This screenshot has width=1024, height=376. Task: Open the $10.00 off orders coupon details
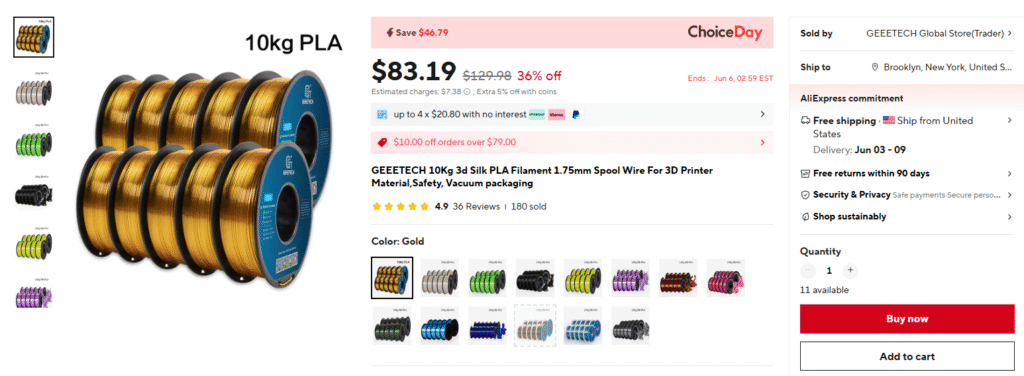(572, 142)
